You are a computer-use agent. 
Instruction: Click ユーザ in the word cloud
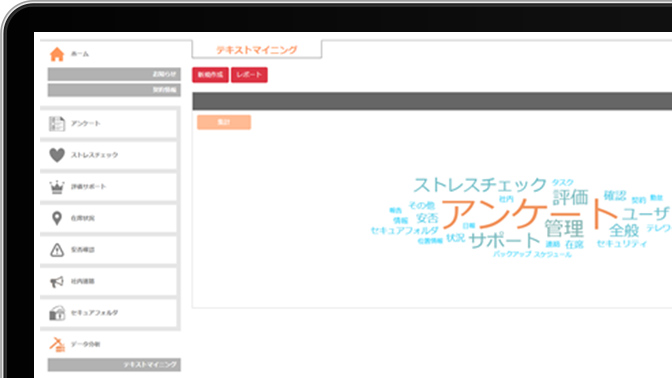coord(646,213)
